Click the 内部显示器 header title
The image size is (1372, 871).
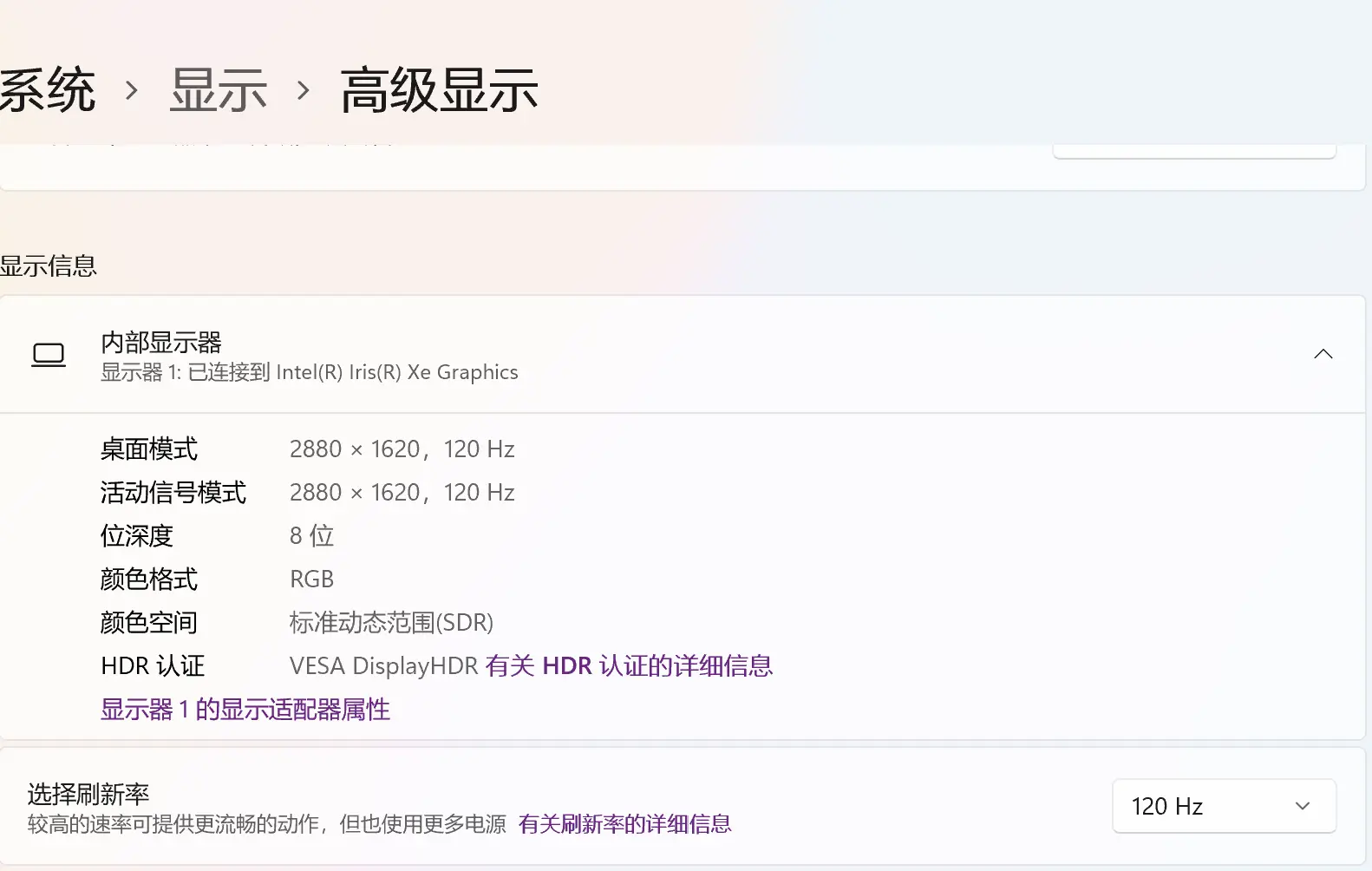click(161, 342)
